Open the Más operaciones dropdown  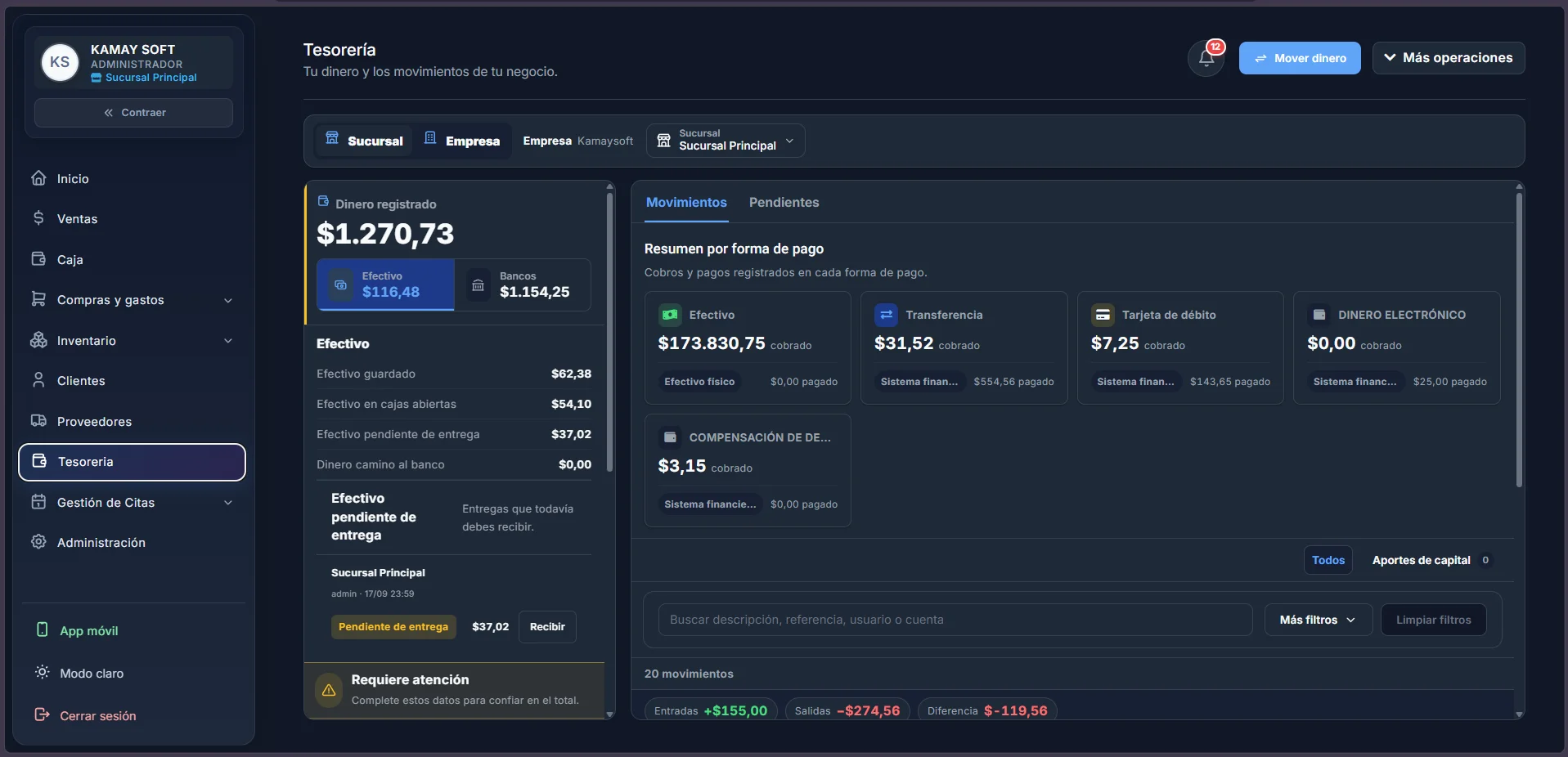click(1448, 58)
